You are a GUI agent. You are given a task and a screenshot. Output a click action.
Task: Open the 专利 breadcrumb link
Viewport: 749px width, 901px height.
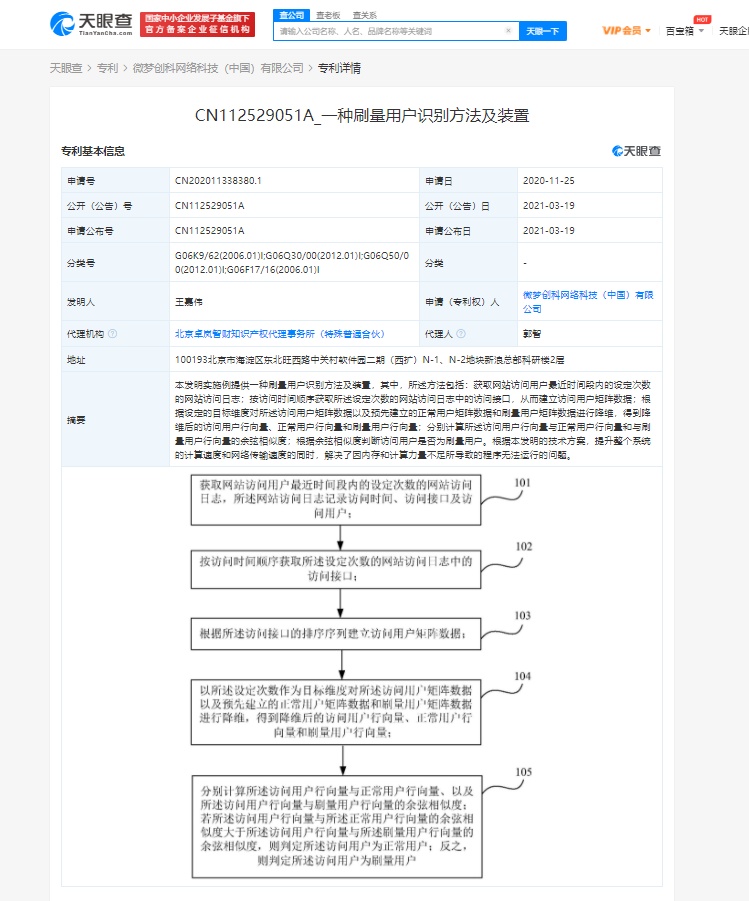tap(107, 68)
